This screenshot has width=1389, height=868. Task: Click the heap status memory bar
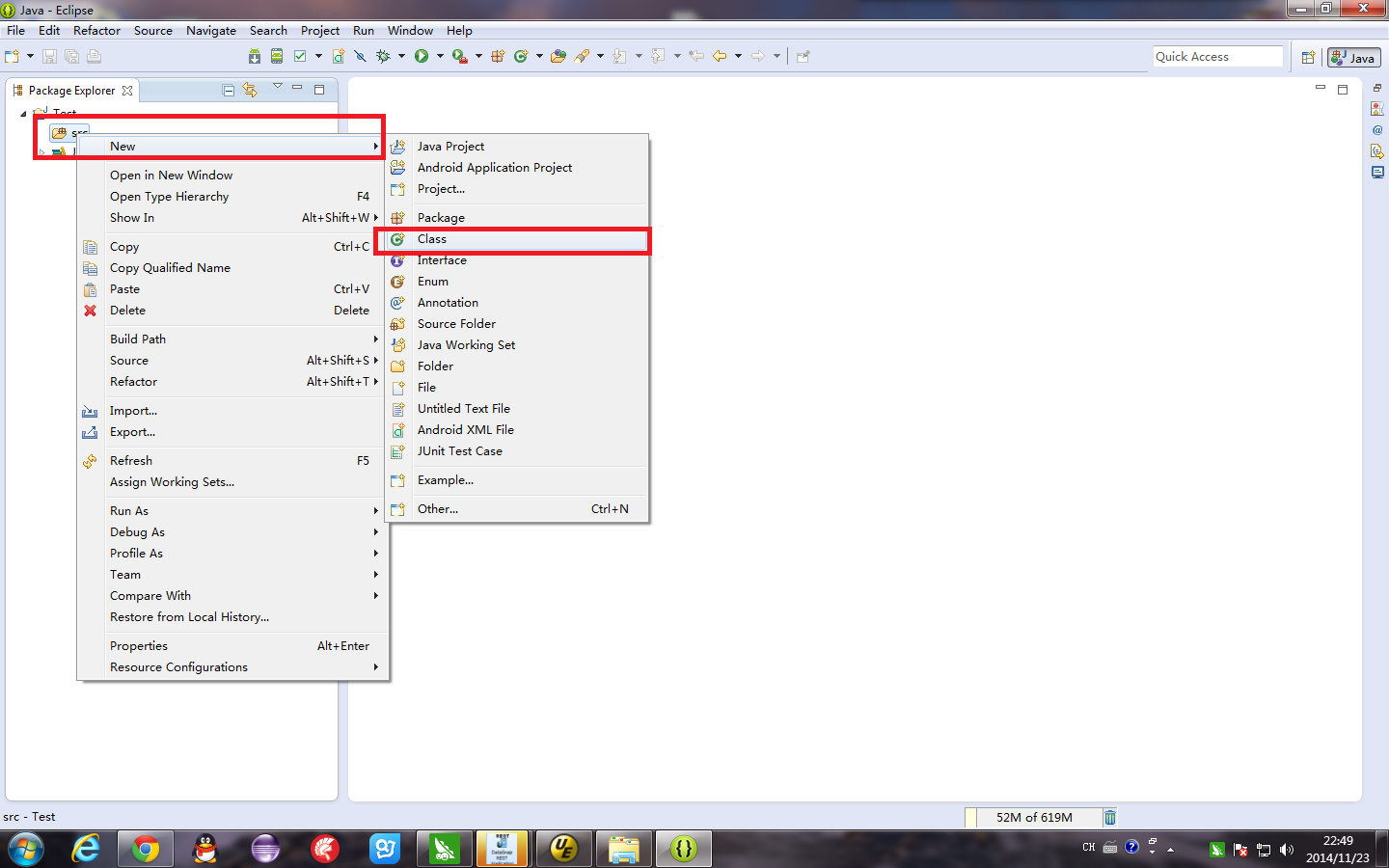(x=1032, y=817)
